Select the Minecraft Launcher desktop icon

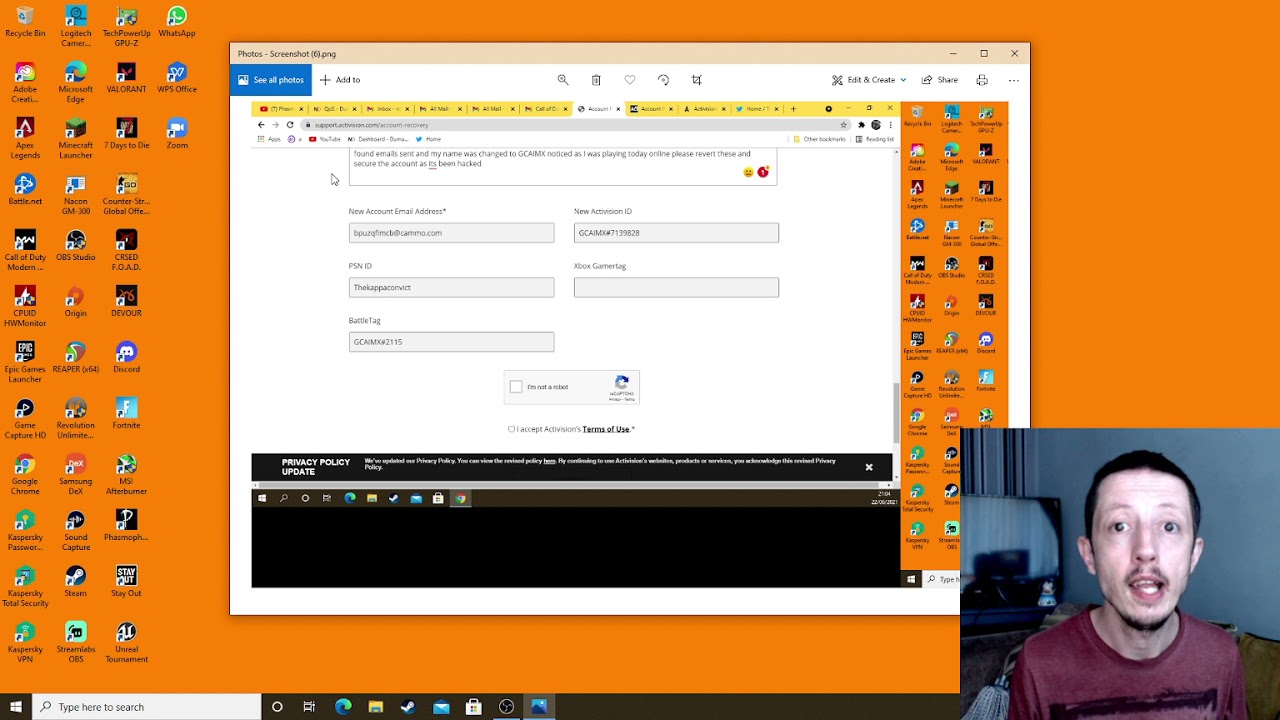click(x=76, y=139)
